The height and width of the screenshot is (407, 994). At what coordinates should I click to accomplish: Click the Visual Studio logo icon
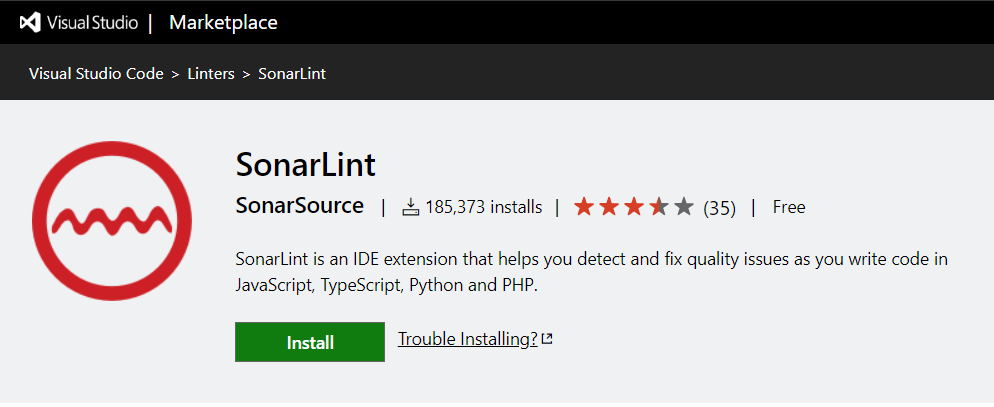coord(30,23)
